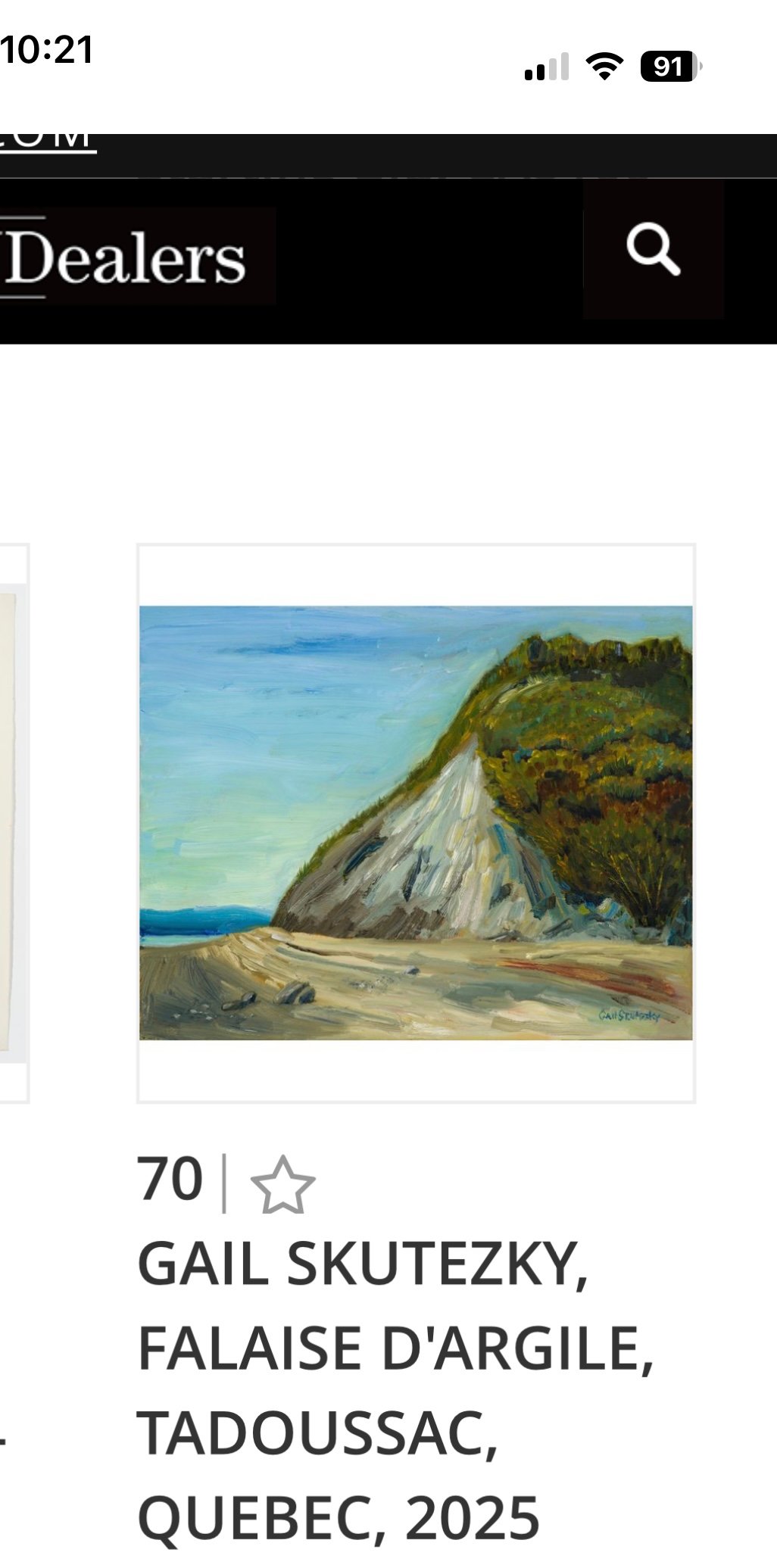Image resolution: width=777 pixels, height=1568 pixels.
Task: Favorite lot 70 with the star icon
Action: coord(282,1185)
